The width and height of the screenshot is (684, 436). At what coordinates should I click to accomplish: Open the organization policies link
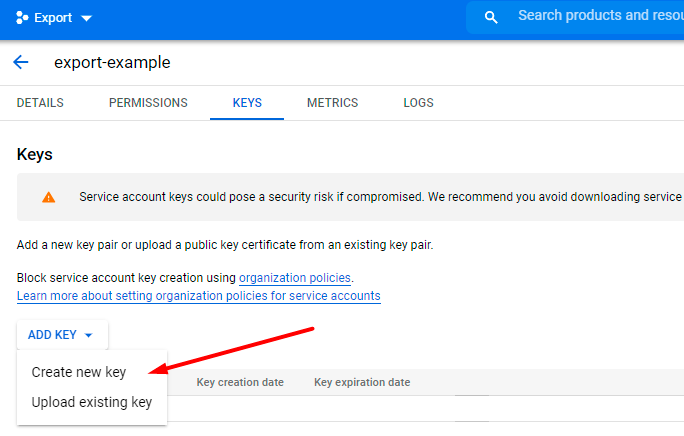tap(295, 277)
